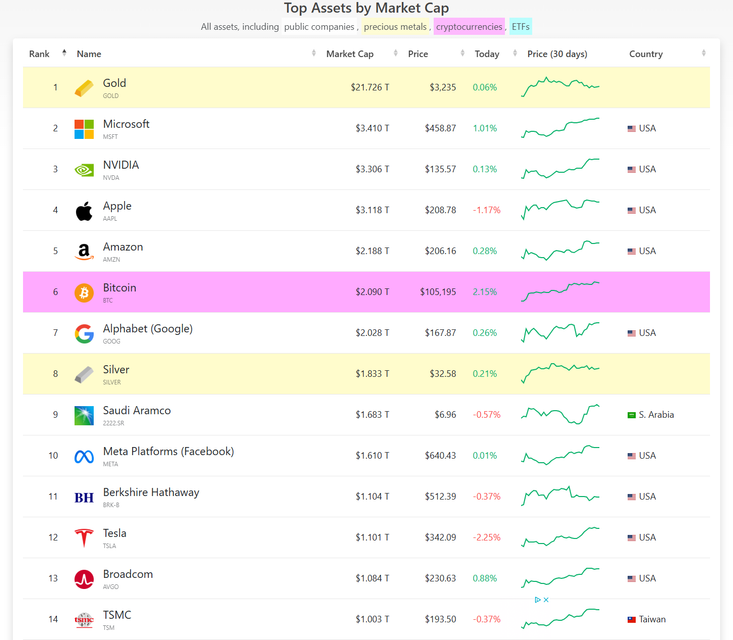Click the Gold bar icon

(x=84, y=88)
